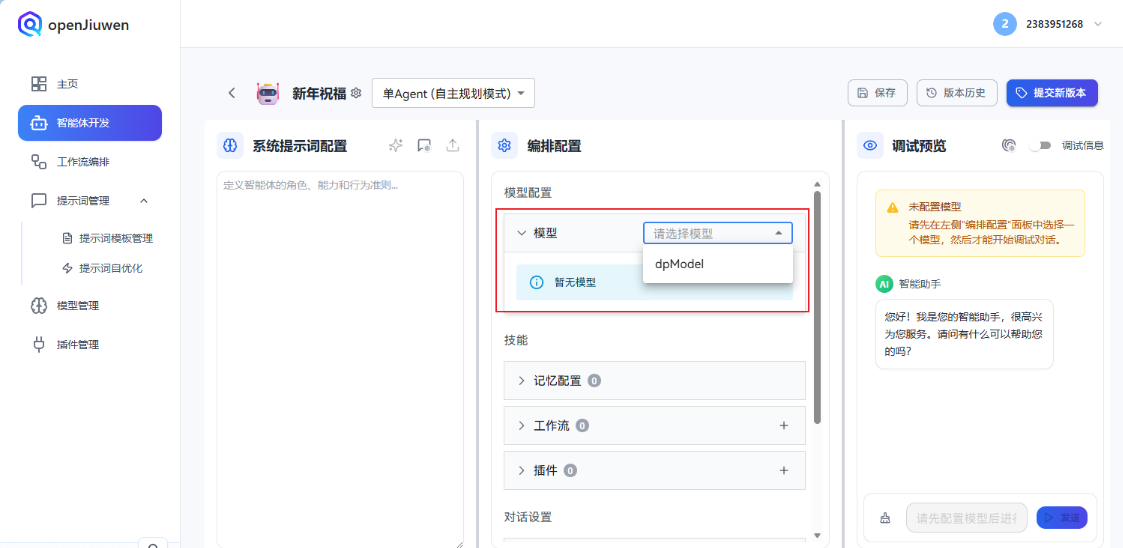
Task: Click the 调试预览 eye icon
Action: 870,145
